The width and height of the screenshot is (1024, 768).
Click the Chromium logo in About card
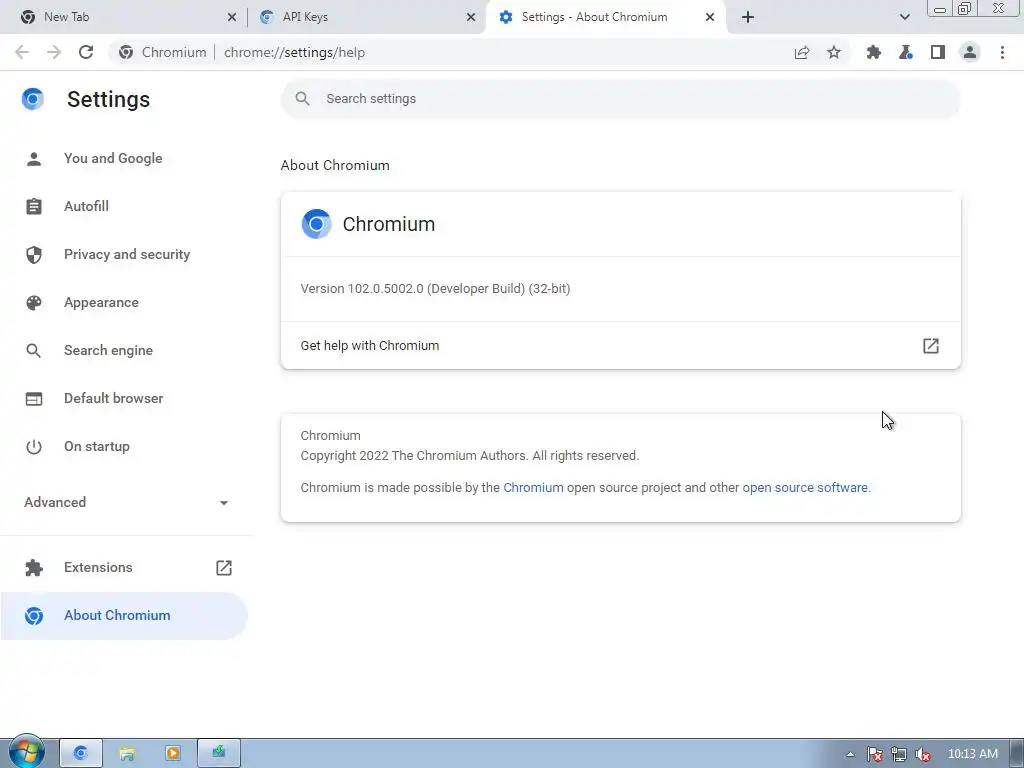point(316,224)
